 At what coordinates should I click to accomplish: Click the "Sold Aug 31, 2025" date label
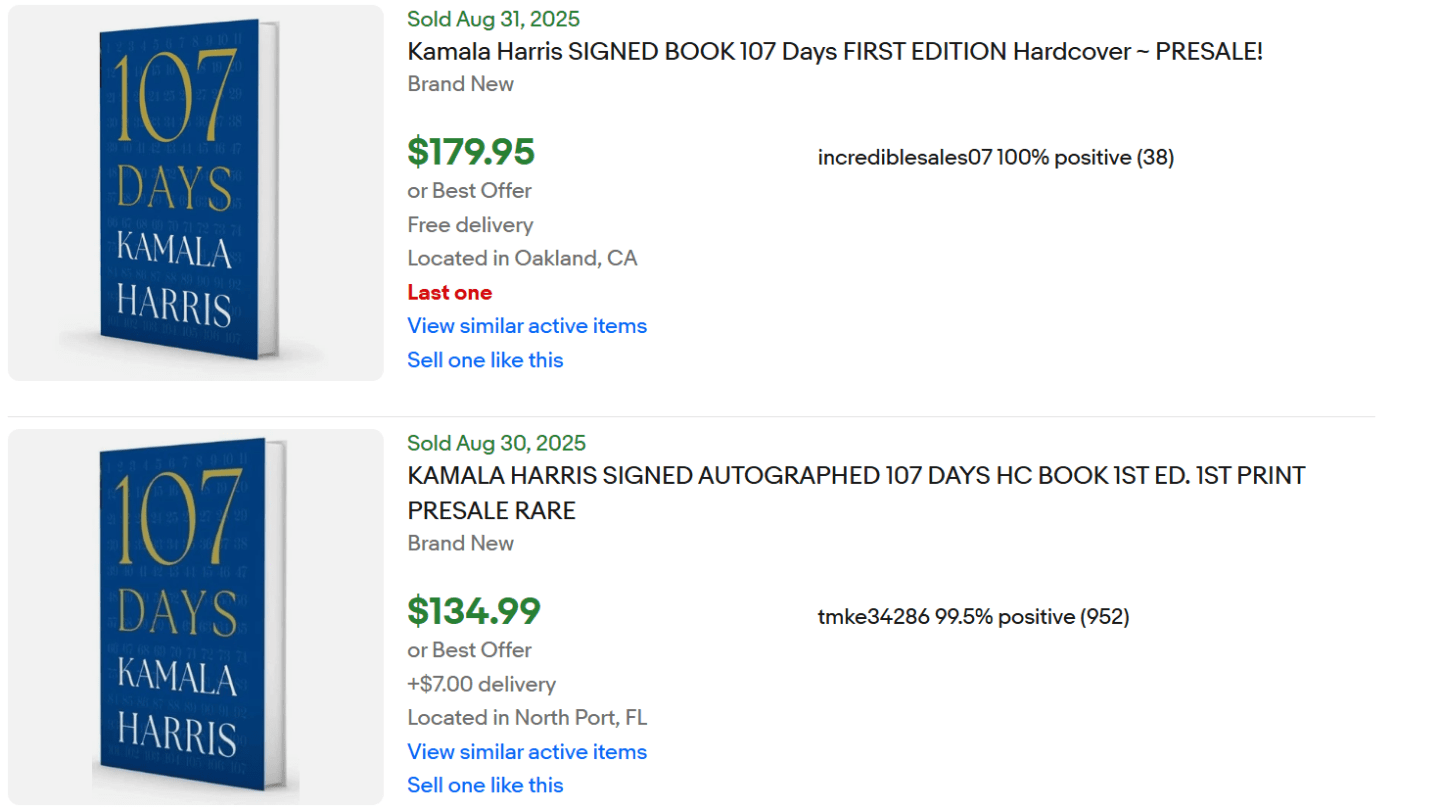click(493, 18)
